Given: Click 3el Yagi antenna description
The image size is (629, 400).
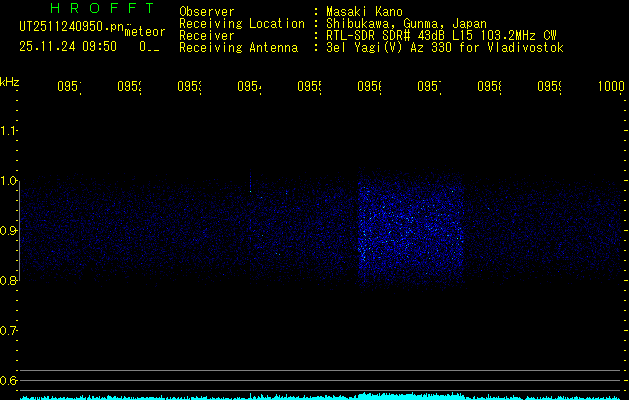Looking at the screenshot, I should tap(445, 48).
